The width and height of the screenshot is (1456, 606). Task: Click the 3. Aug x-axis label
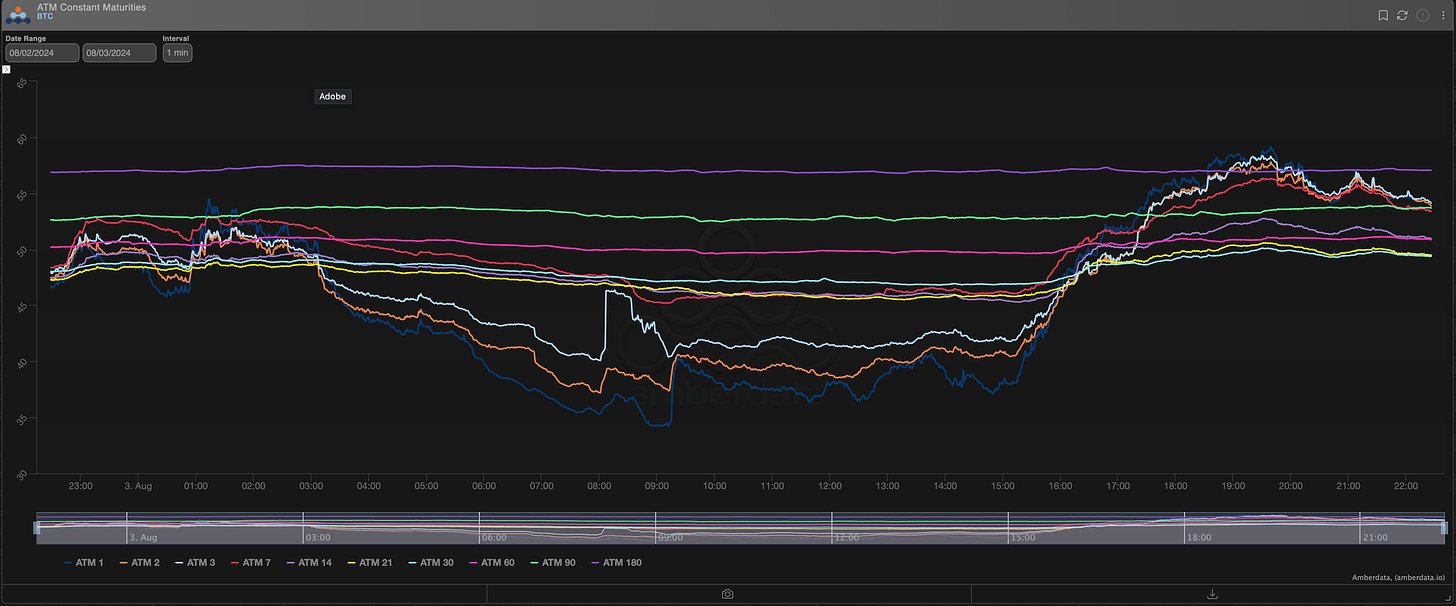click(x=138, y=486)
